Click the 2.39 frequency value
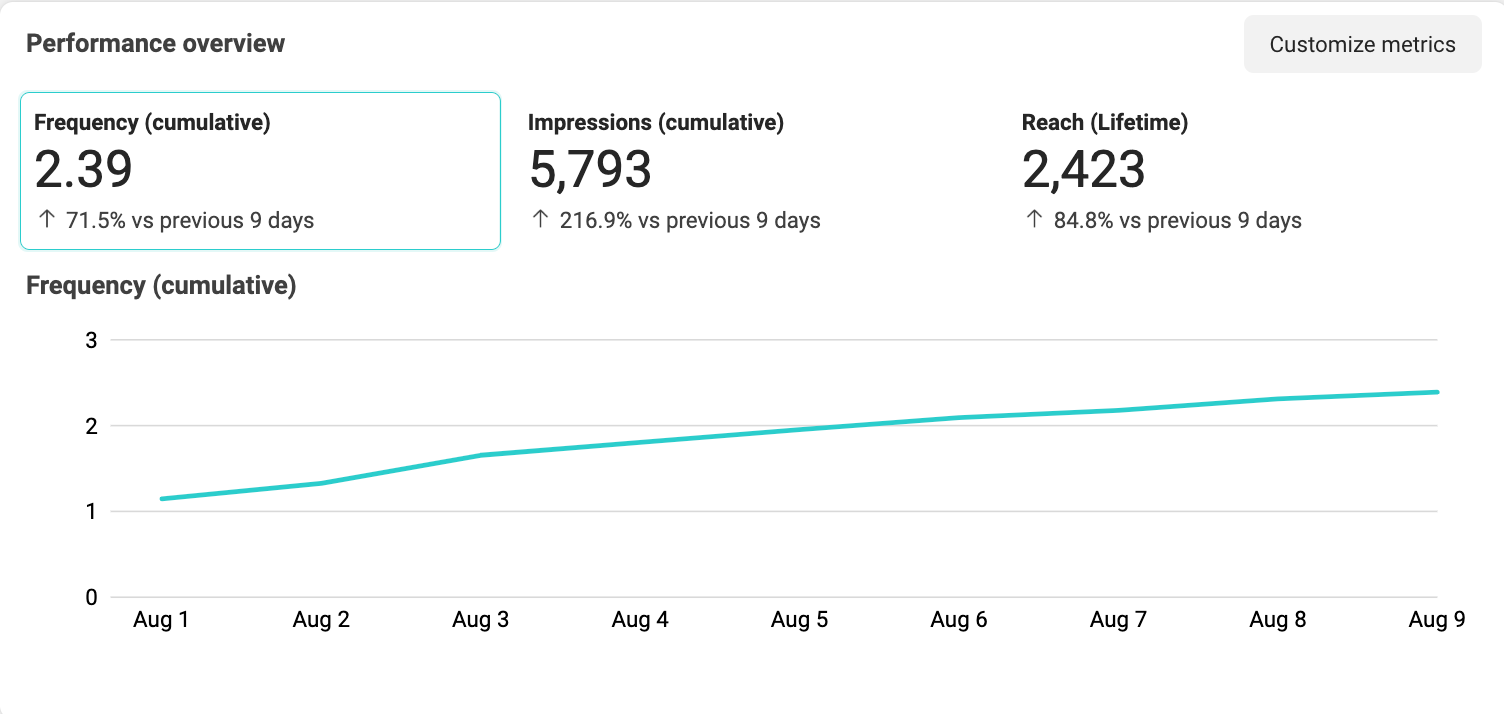This screenshot has height=714, width=1504. (83, 169)
